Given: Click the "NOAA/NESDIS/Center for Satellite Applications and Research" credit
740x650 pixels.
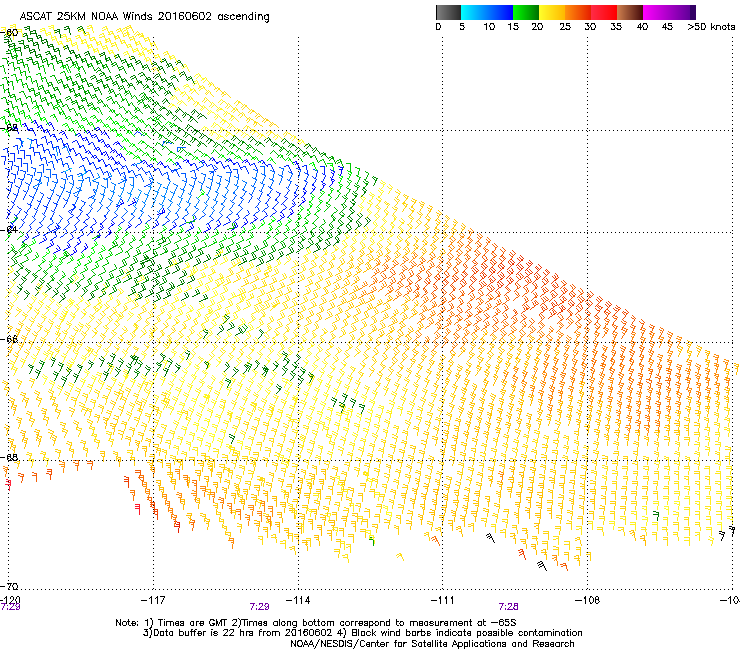Looking at the screenshot, I should [x=432, y=644].
